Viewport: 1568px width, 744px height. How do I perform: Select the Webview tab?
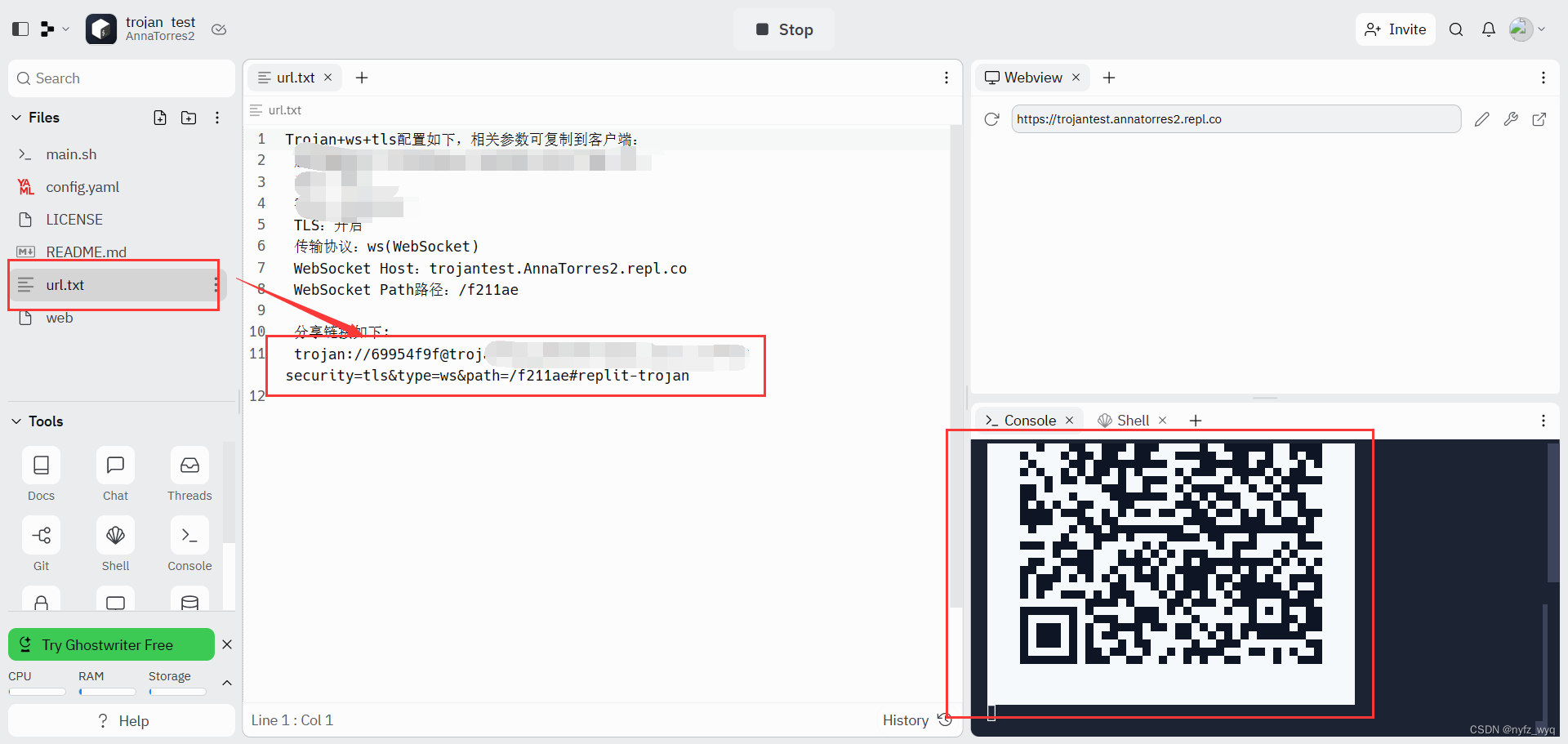click(x=1032, y=78)
